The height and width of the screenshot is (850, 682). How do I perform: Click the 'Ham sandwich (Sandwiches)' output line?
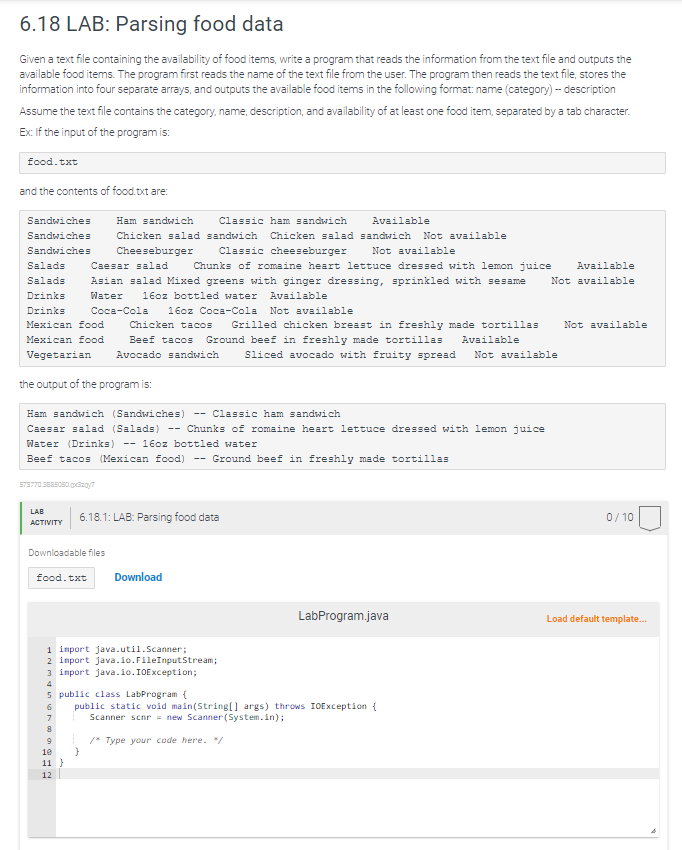coord(184,414)
